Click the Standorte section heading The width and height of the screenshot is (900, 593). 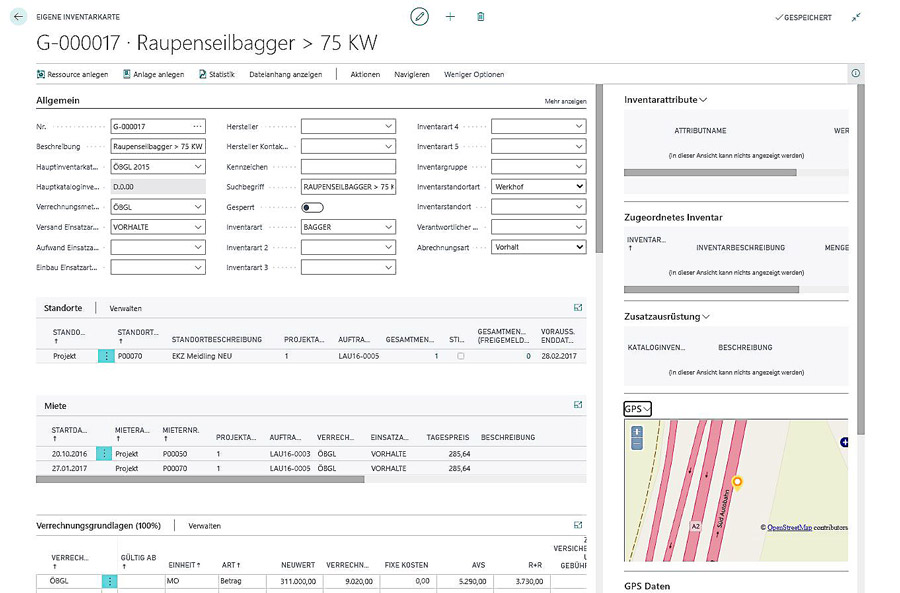pyautogui.click(x=63, y=308)
